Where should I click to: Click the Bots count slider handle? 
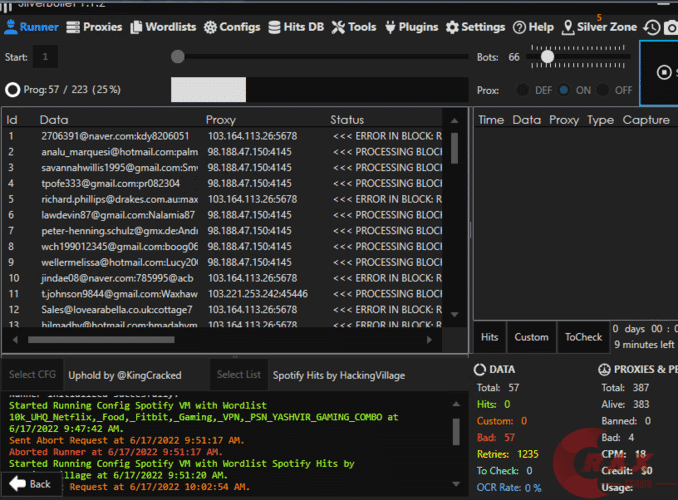[548, 57]
